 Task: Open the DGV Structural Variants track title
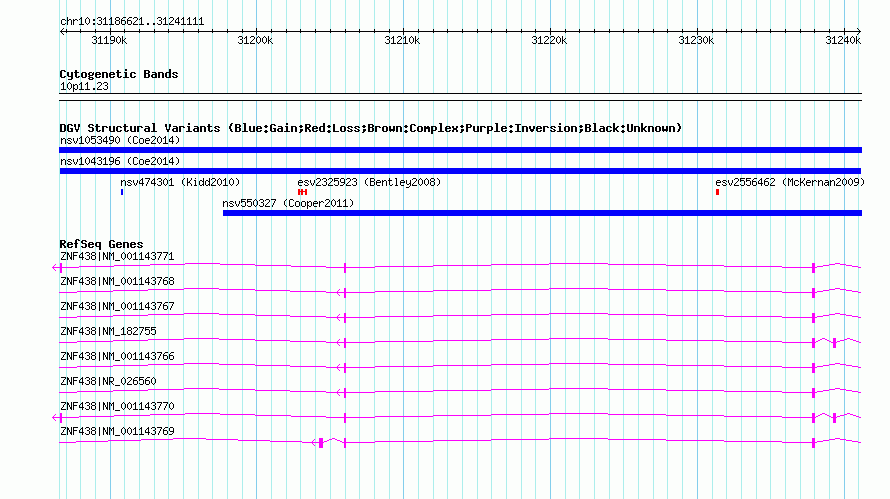(x=371, y=128)
